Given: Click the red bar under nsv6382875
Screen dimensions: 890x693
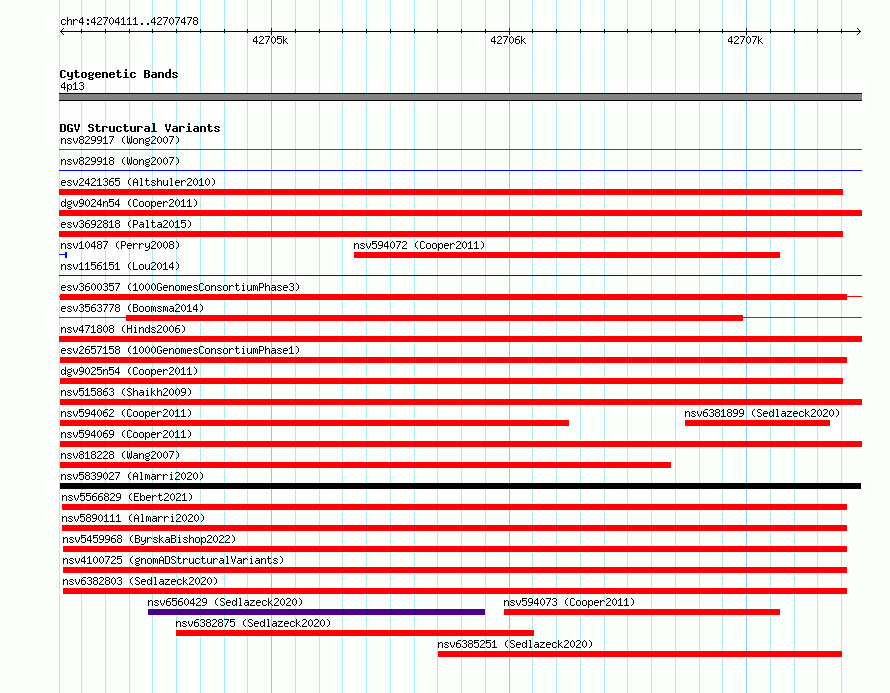Looking at the screenshot, I should point(355,633).
